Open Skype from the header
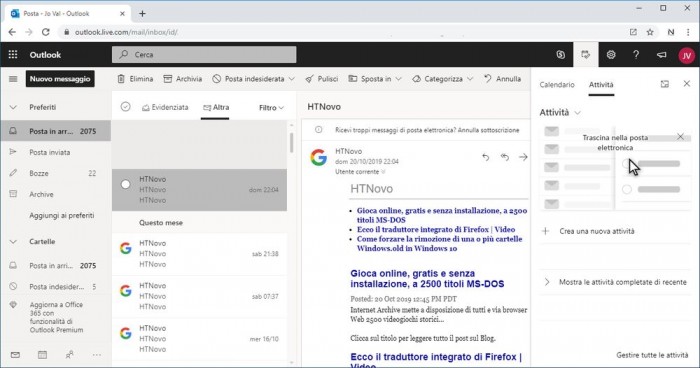Image resolution: width=700 pixels, height=368 pixels. click(x=560, y=54)
